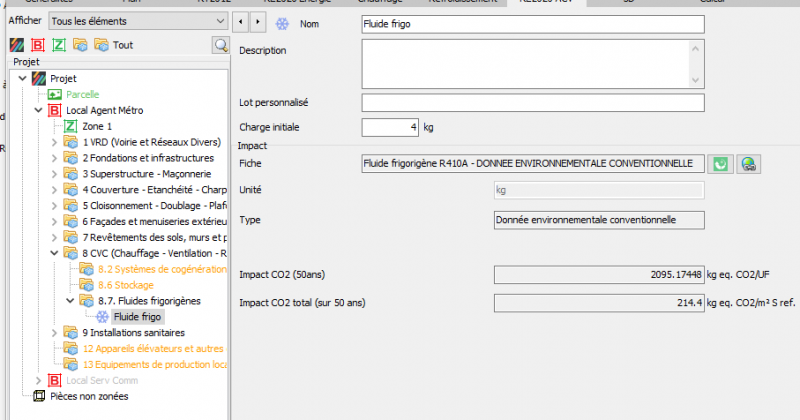Click the green refresh button beside Fiche
800x420 pixels.
[720, 163]
